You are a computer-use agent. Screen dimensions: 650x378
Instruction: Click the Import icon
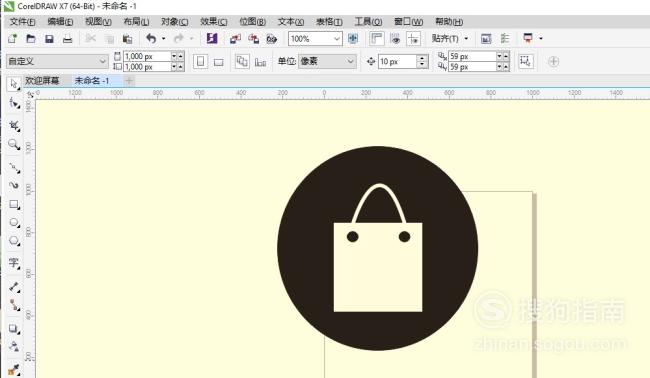pos(235,39)
